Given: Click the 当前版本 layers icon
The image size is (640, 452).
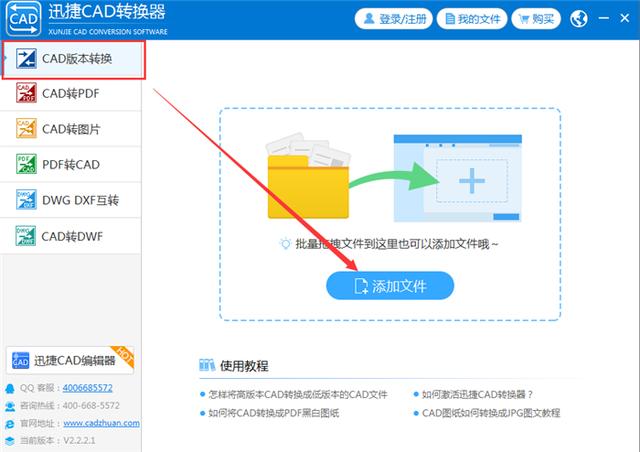Looking at the screenshot, I should pyautogui.click(x=10, y=441).
